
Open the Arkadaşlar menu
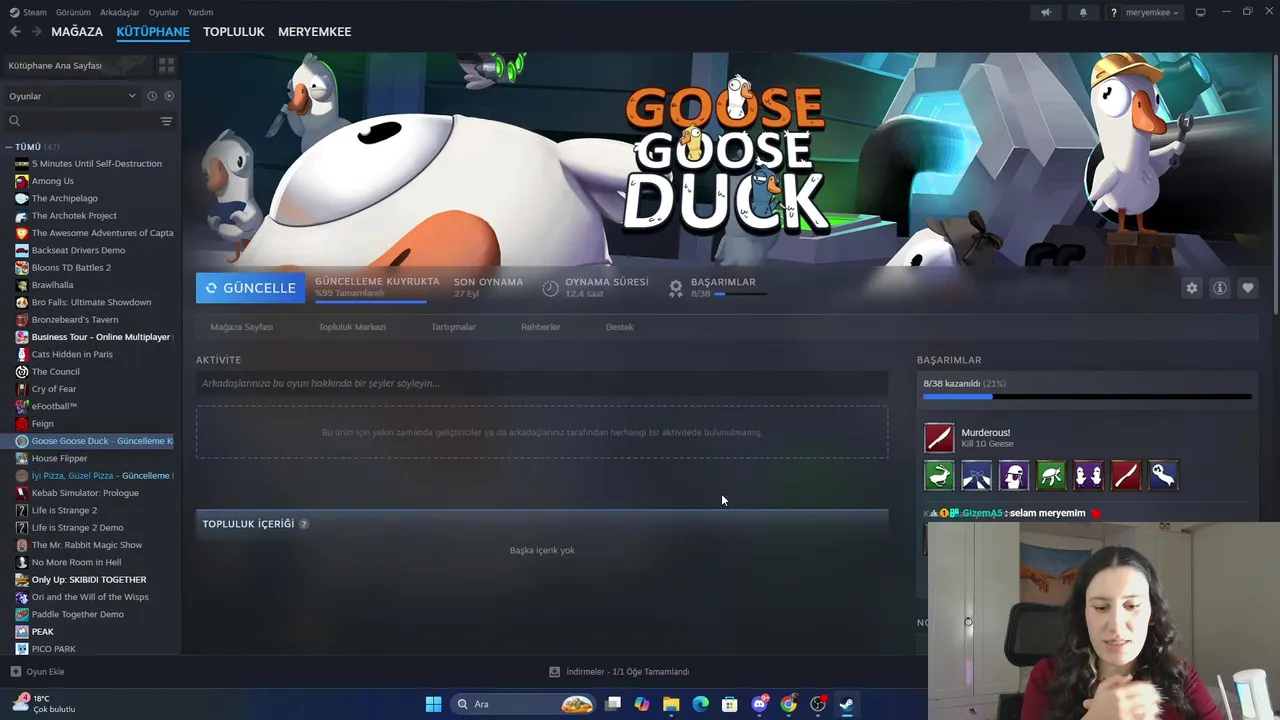[120, 12]
